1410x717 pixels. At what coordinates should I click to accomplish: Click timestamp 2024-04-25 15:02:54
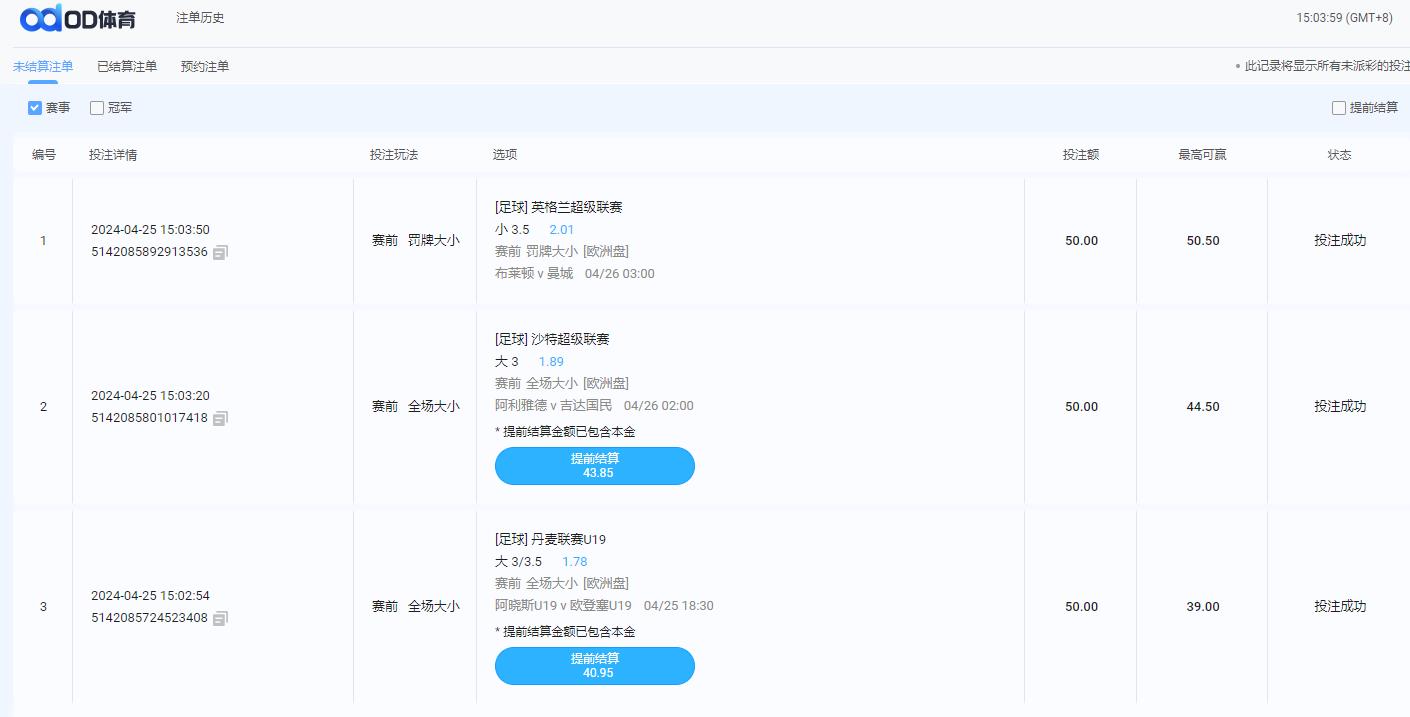(x=150, y=595)
